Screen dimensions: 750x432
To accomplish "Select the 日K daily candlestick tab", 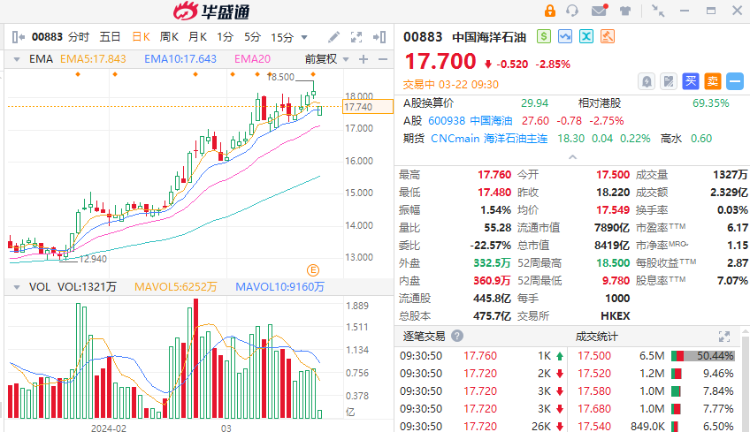I will pyautogui.click(x=141, y=37).
